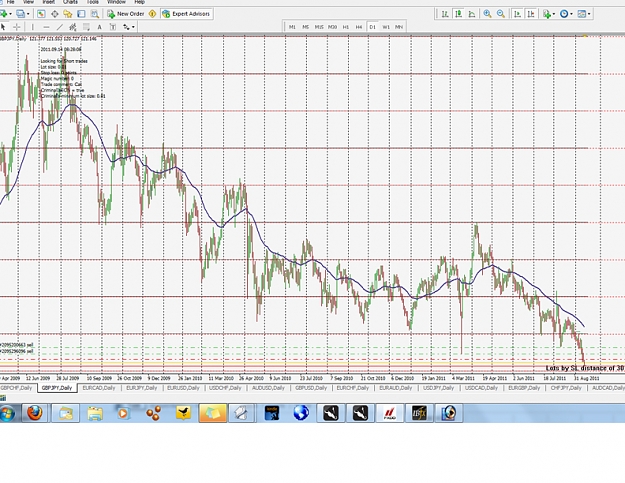This screenshot has width=625, height=483.
Task: Open the Charts menu
Action: tap(71, 2)
